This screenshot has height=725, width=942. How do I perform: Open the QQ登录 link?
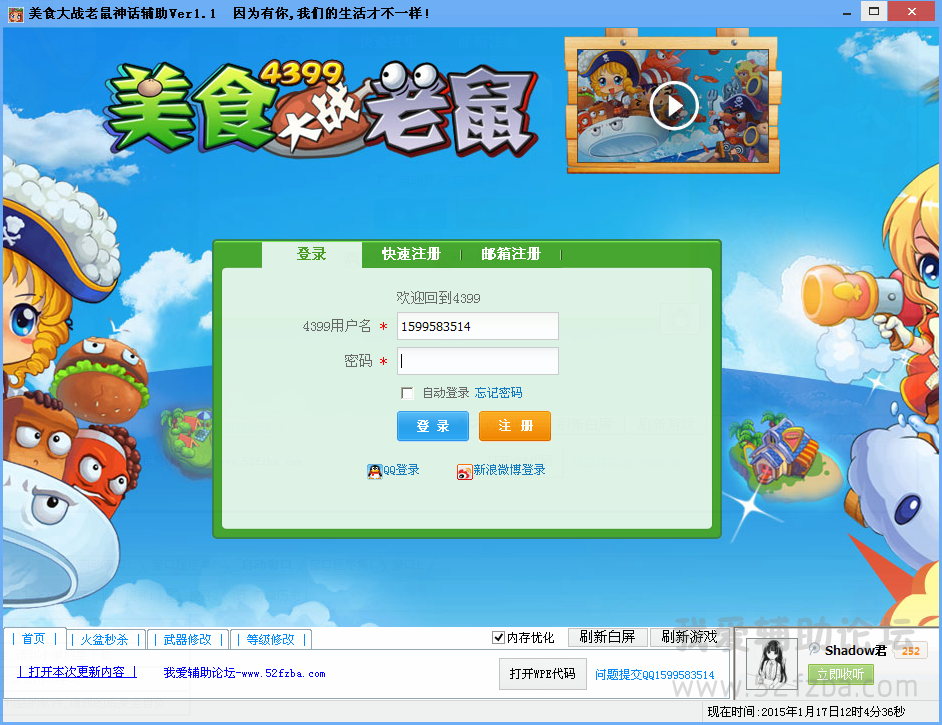tap(401, 470)
